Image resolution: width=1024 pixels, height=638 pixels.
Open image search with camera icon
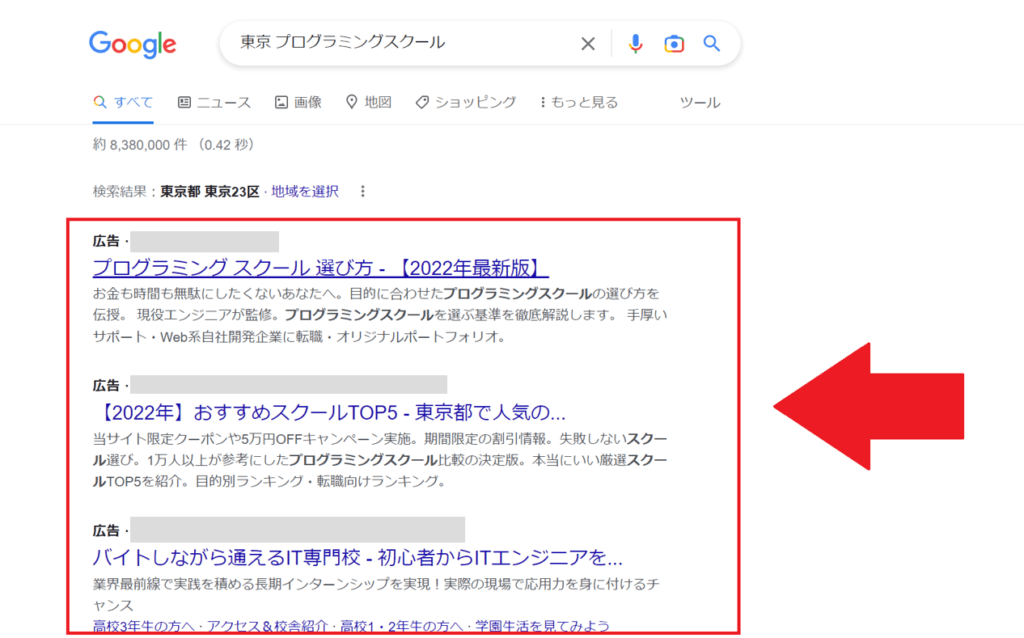click(674, 44)
